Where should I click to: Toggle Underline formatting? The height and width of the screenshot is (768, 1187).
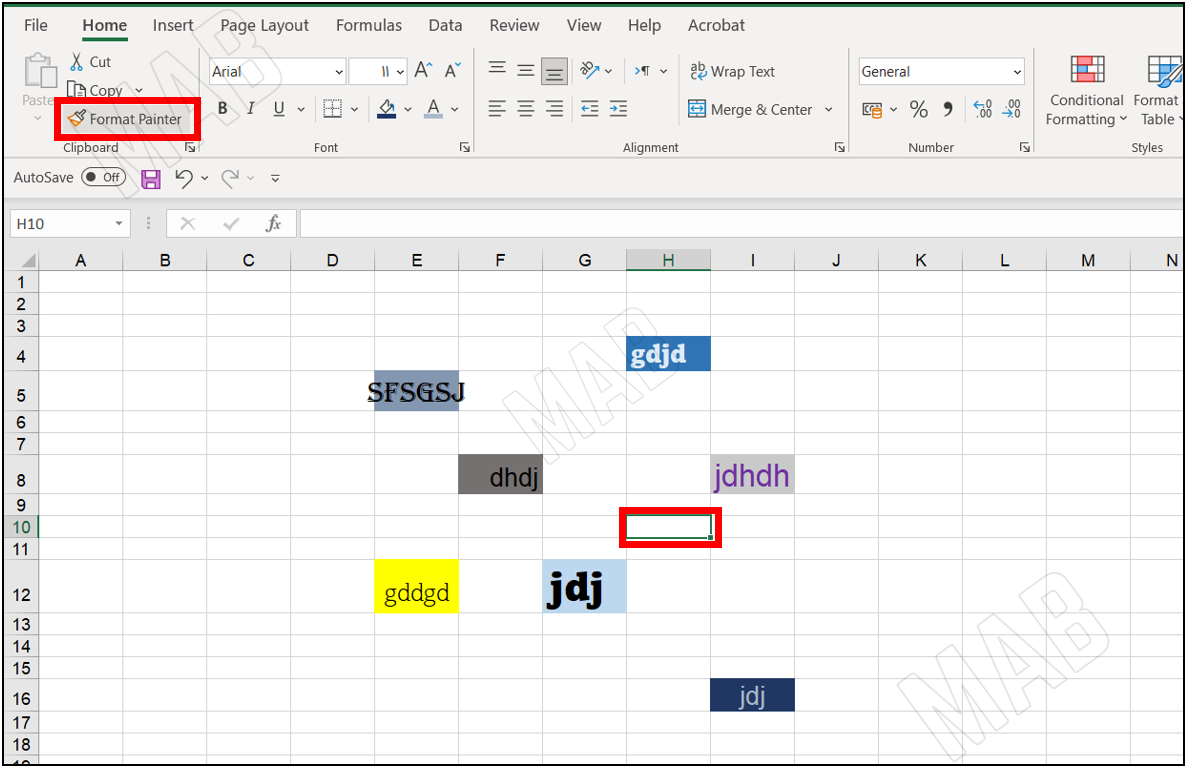tap(279, 109)
